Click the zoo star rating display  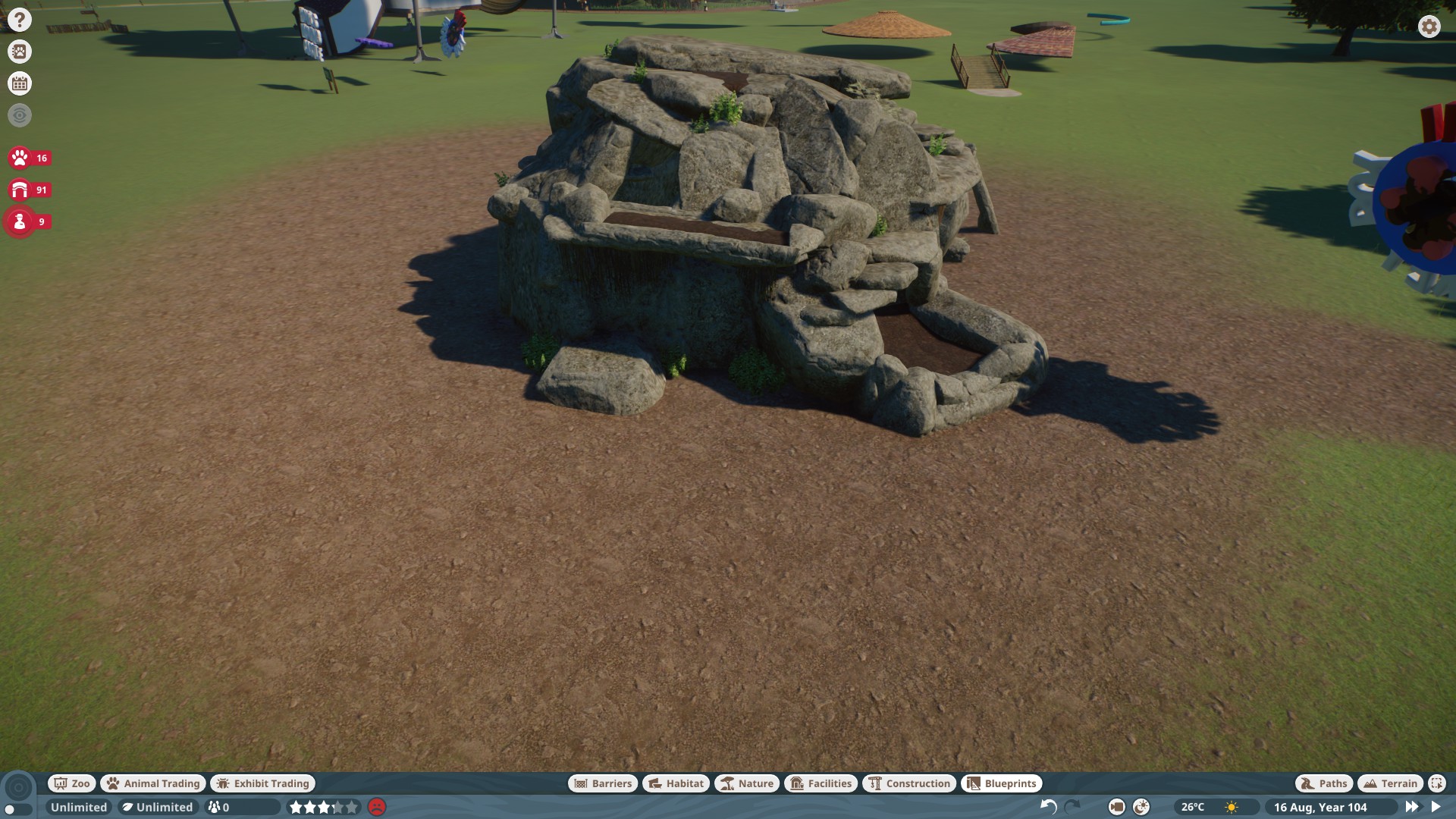tap(323, 807)
